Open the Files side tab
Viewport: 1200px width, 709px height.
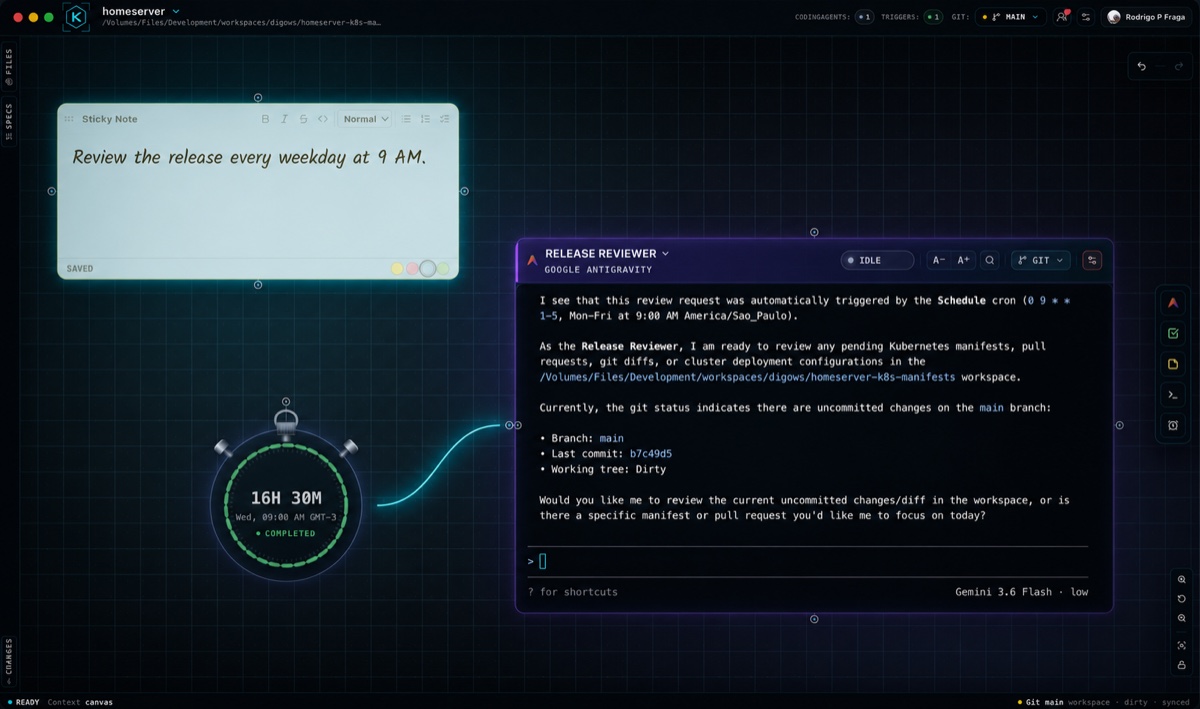click(9, 67)
